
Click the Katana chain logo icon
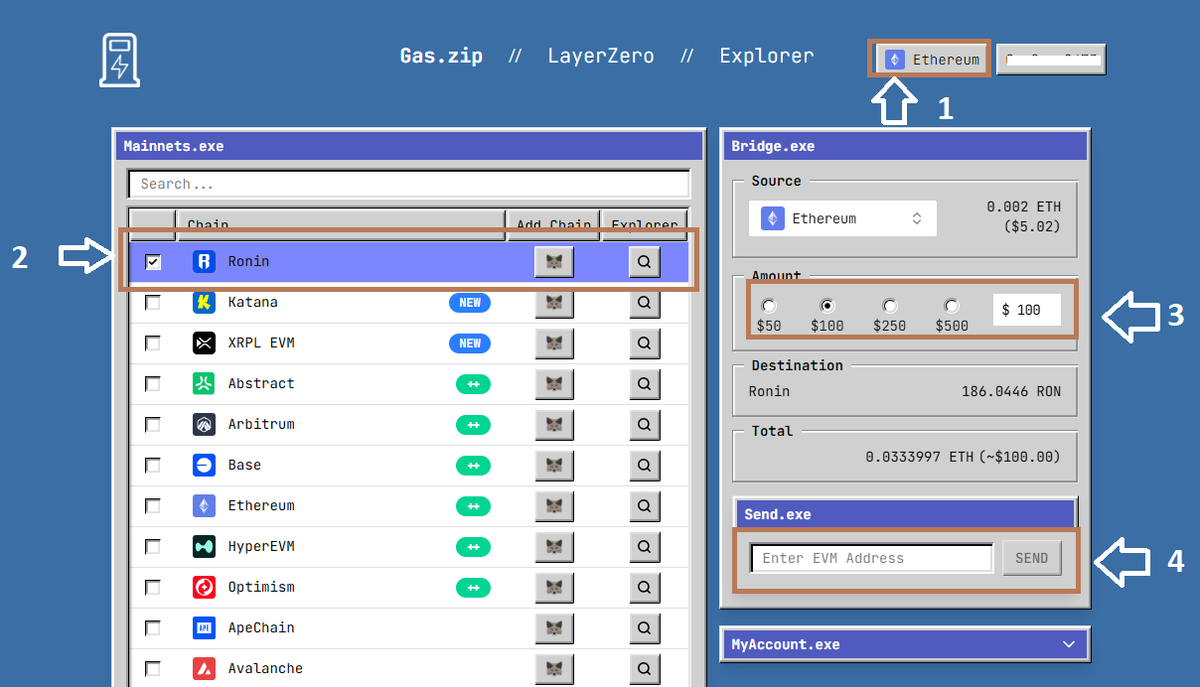pos(204,302)
